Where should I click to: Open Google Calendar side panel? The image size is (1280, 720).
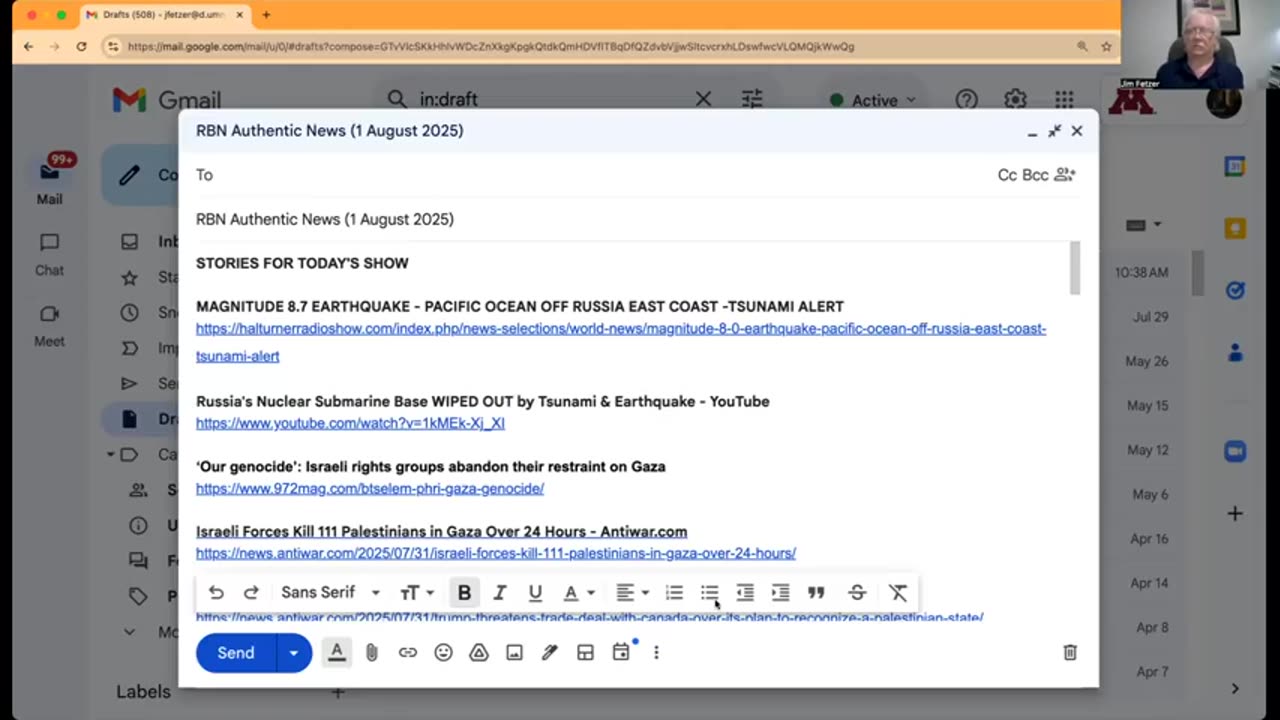(1235, 167)
